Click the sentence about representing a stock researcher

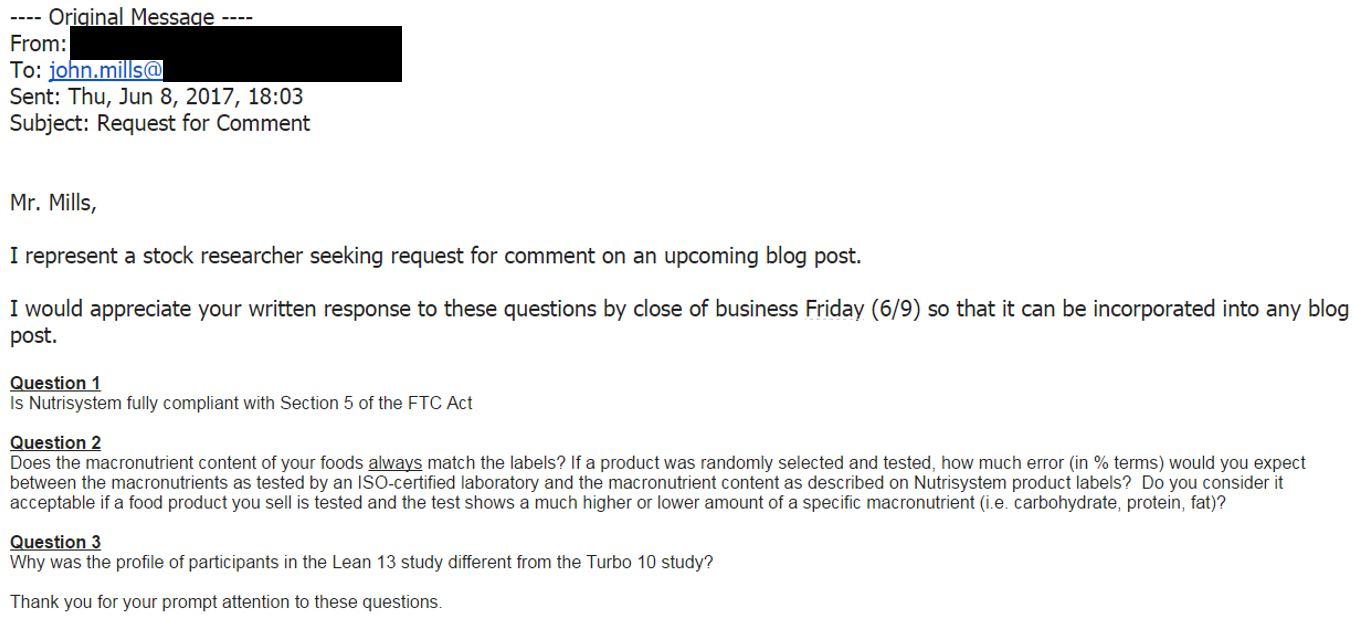435,256
